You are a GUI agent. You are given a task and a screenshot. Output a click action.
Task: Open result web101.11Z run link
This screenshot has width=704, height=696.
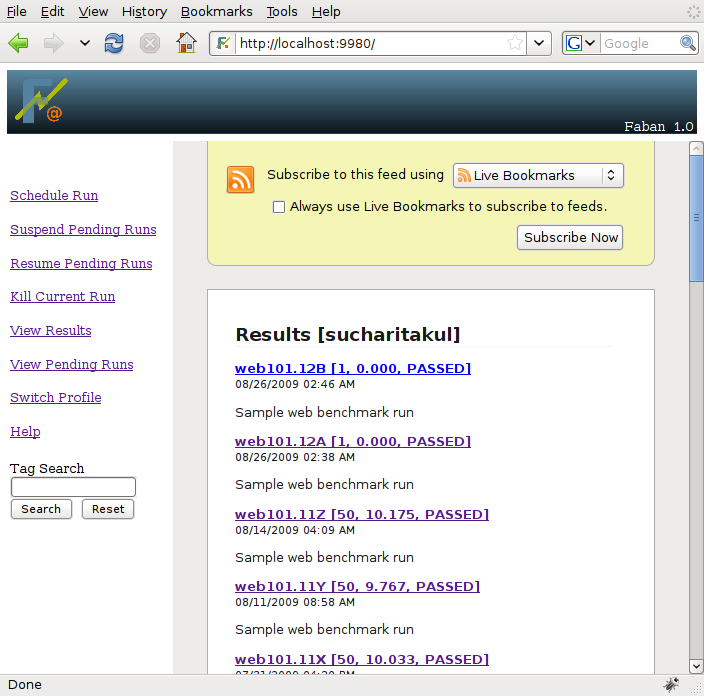click(362, 515)
